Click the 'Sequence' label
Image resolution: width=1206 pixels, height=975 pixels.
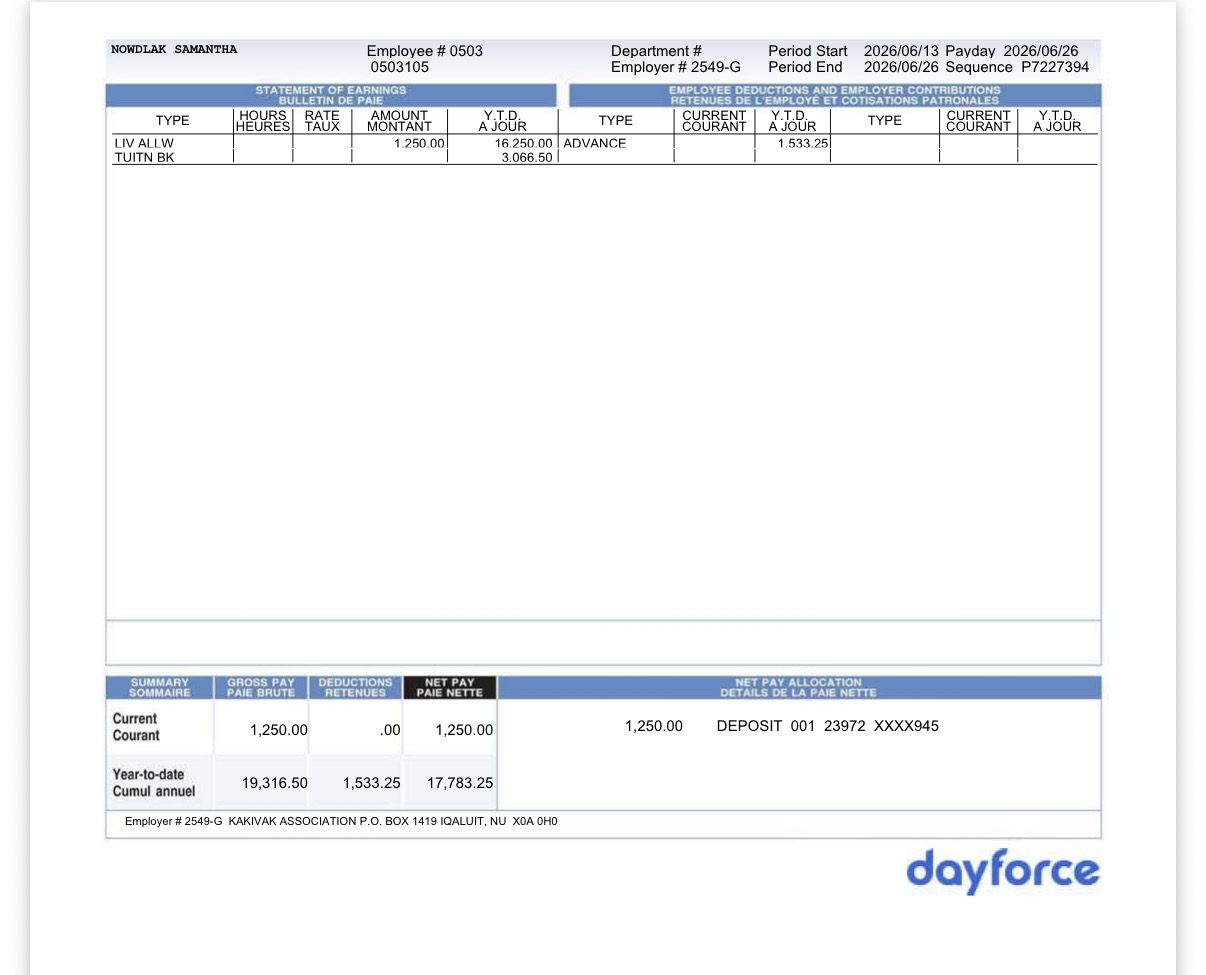coord(979,68)
